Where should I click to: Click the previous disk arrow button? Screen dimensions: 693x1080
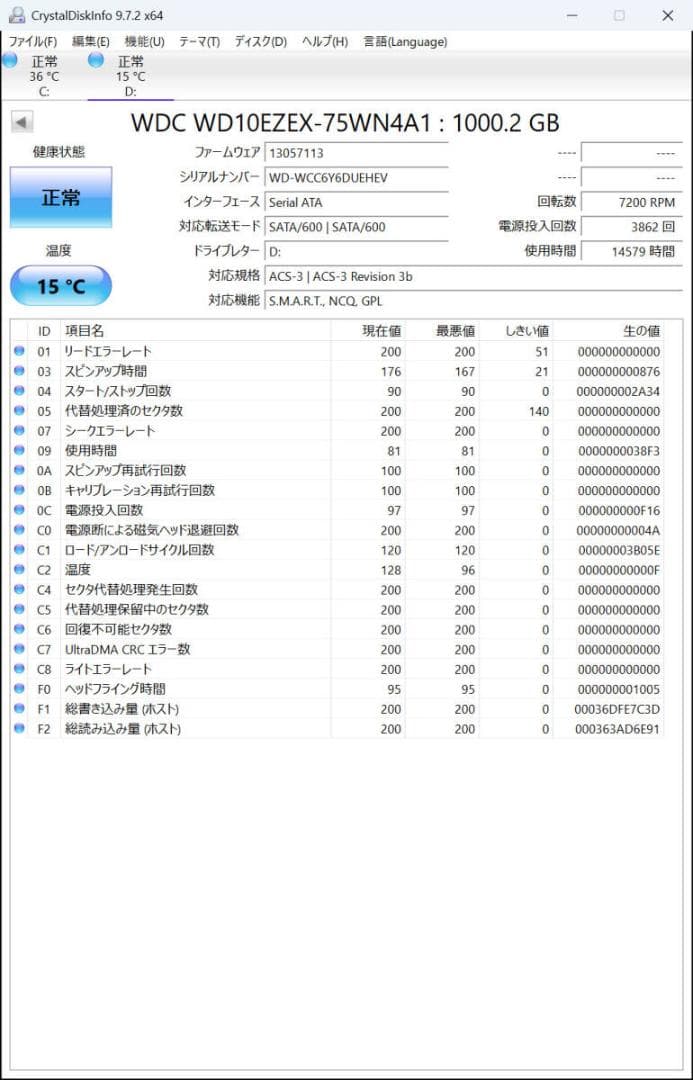[x=21, y=123]
